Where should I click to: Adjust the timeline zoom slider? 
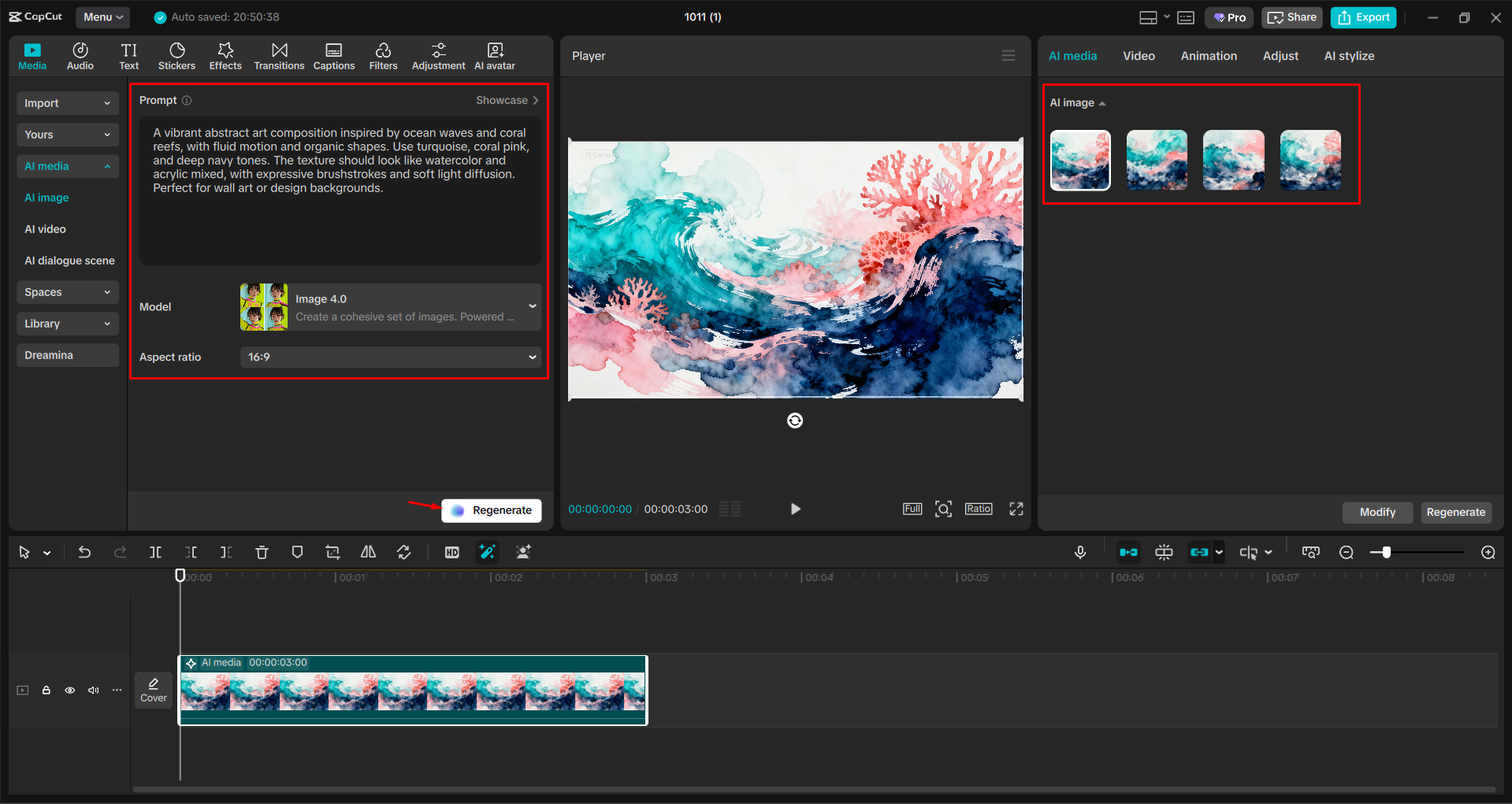pyautogui.click(x=1385, y=552)
